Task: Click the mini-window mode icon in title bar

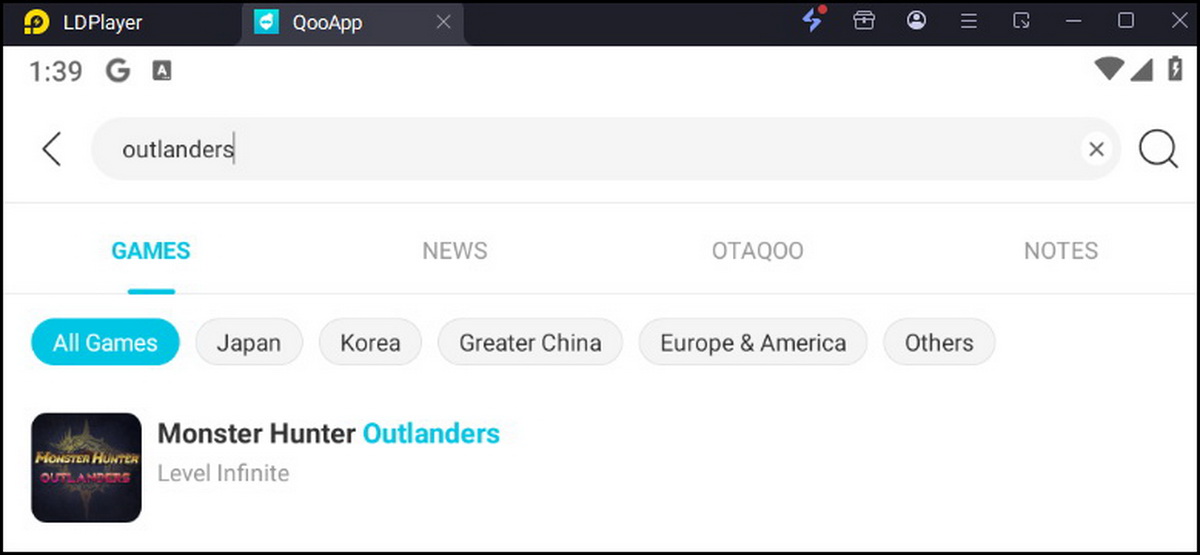Action: point(1021,21)
